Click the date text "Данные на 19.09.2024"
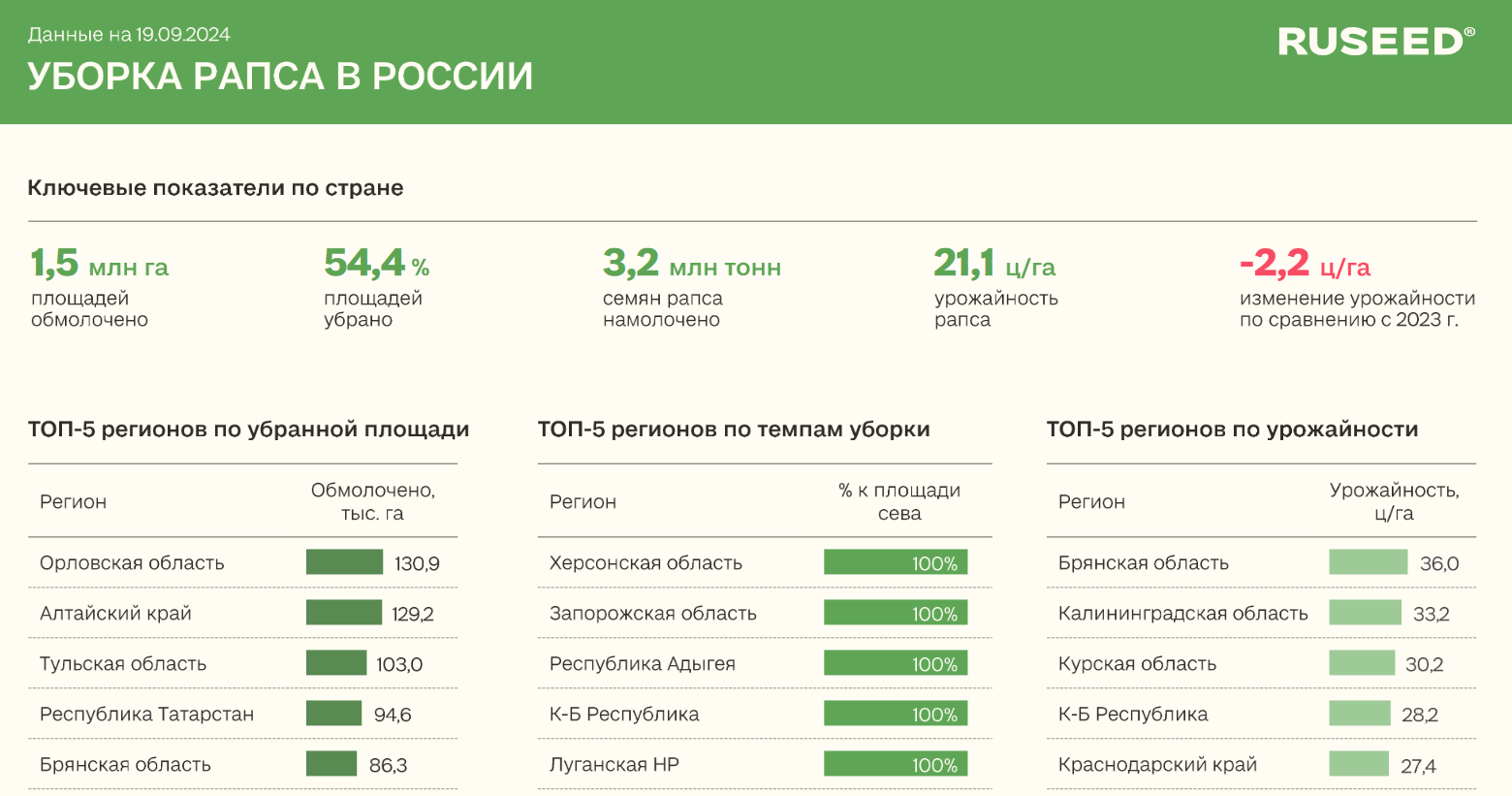This screenshot has width=1512, height=796. (x=129, y=35)
